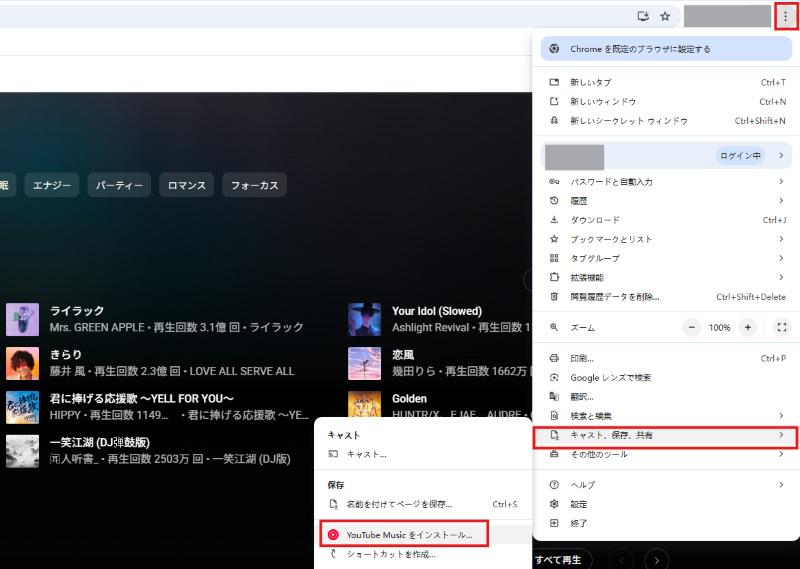
Task: Select ロマンス mood chip
Action: (187, 185)
